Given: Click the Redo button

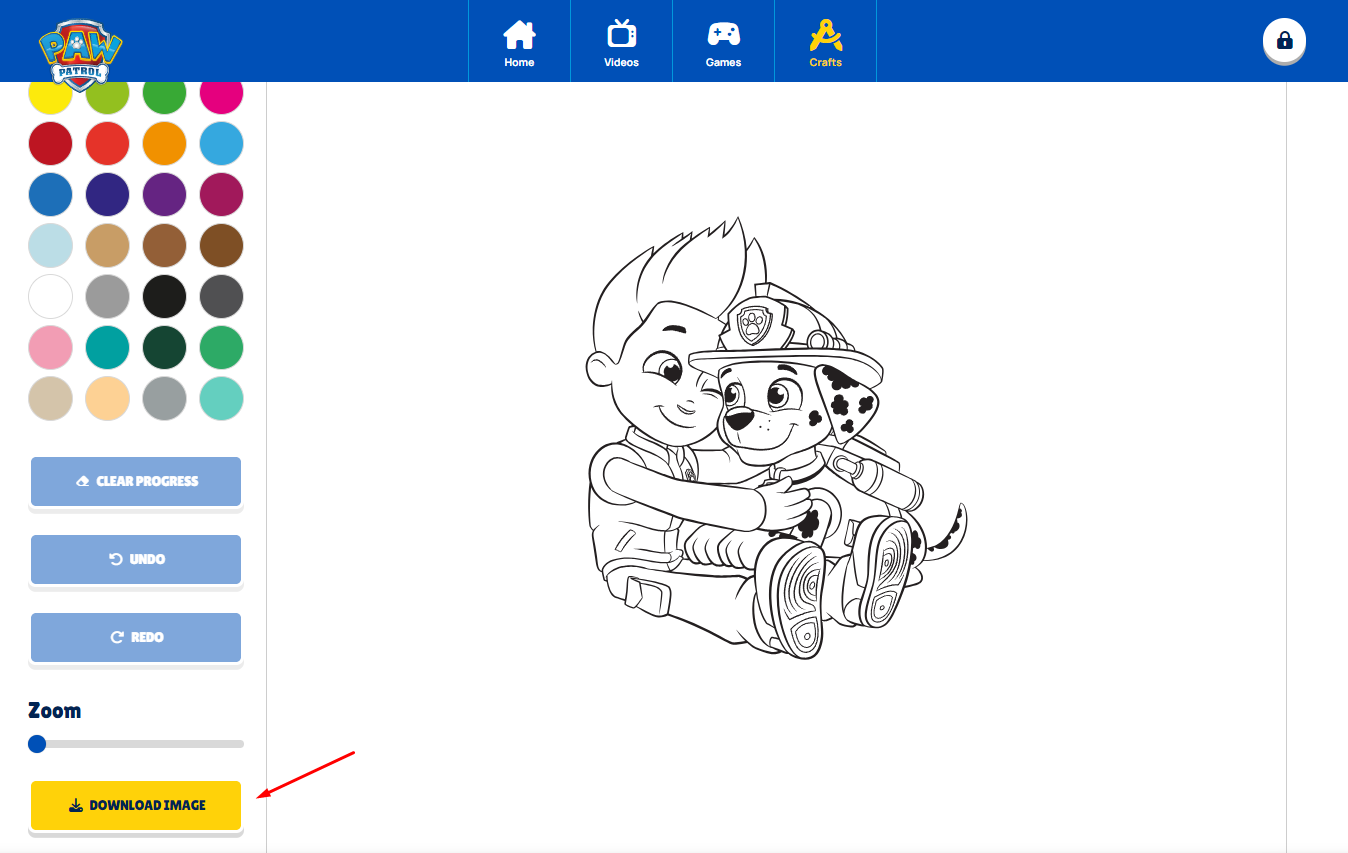Looking at the screenshot, I should pyautogui.click(x=136, y=637).
